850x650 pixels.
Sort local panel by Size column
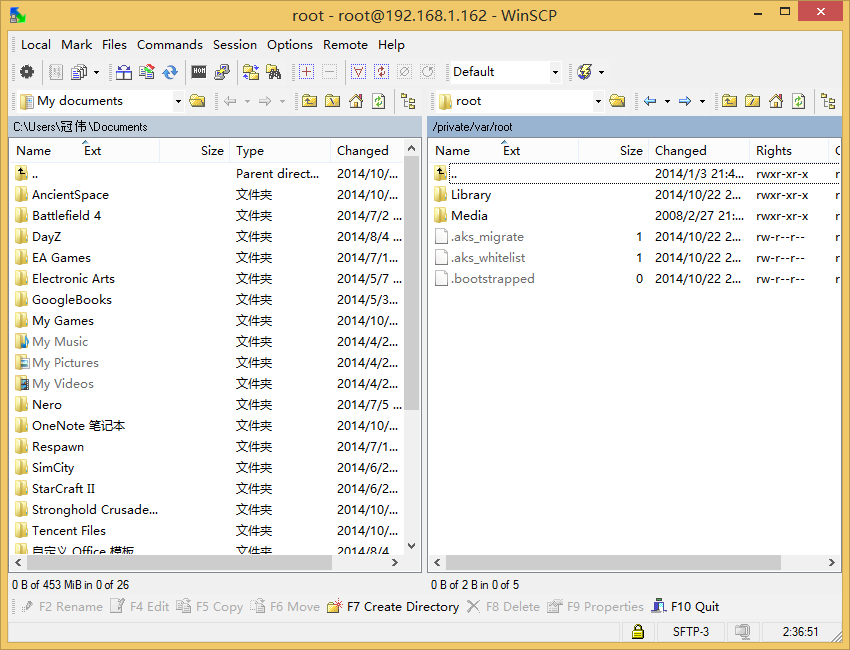pyautogui.click(x=194, y=151)
